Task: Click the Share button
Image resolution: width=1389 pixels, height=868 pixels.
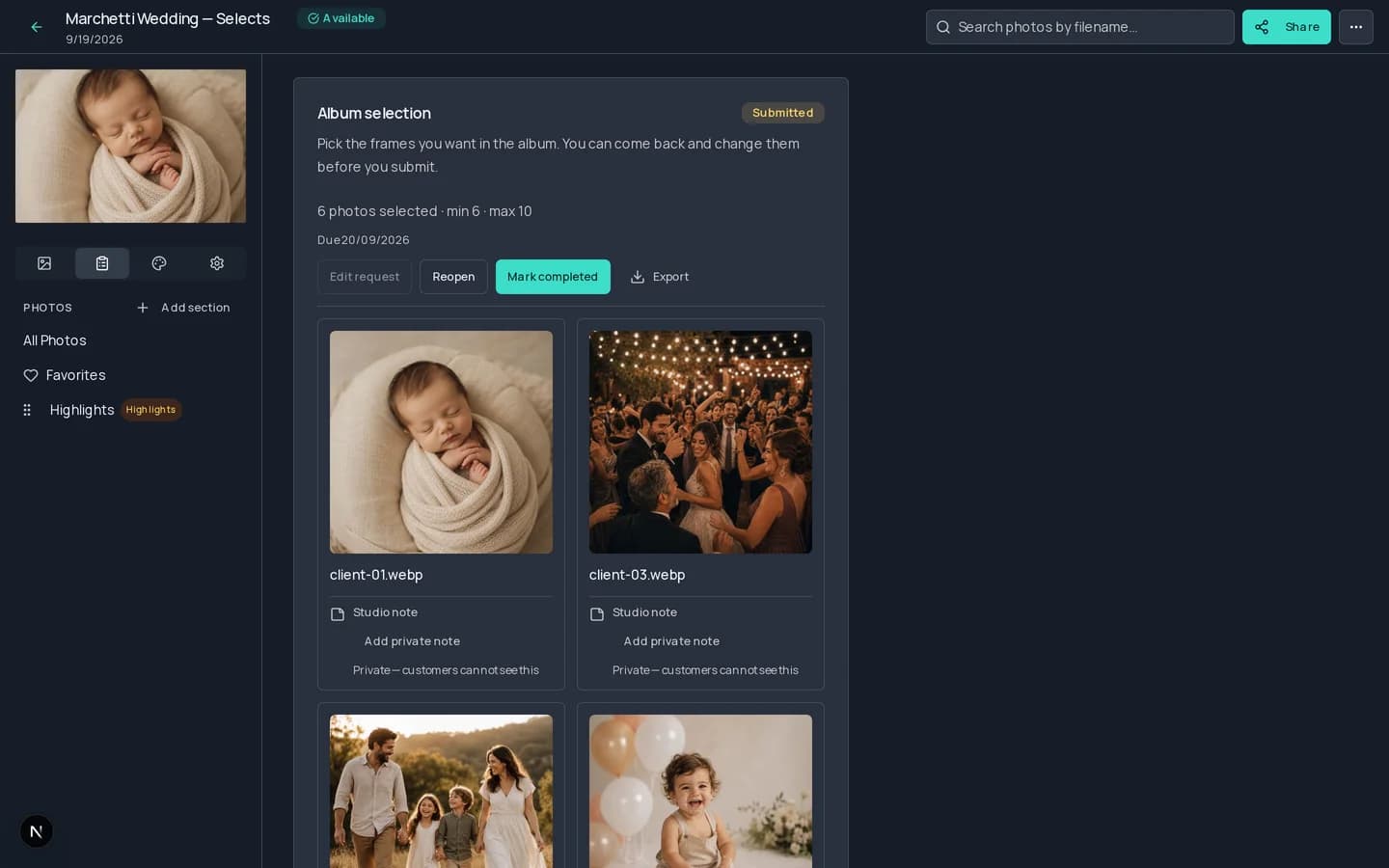Action: 1287,27
